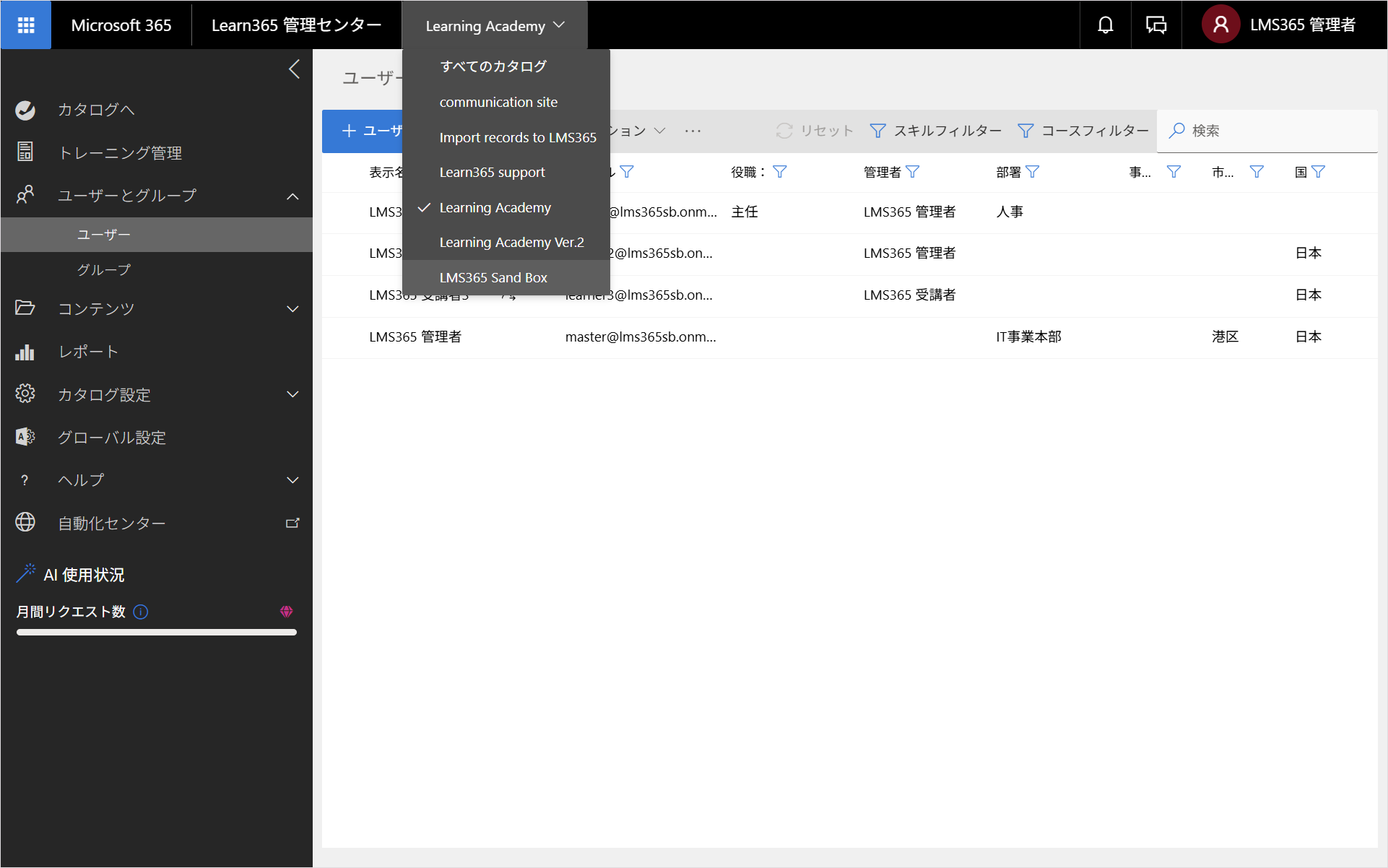This screenshot has width=1388, height=868.
Task: Collapse the ユーザーとグループ section chevron
Action: (292, 196)
